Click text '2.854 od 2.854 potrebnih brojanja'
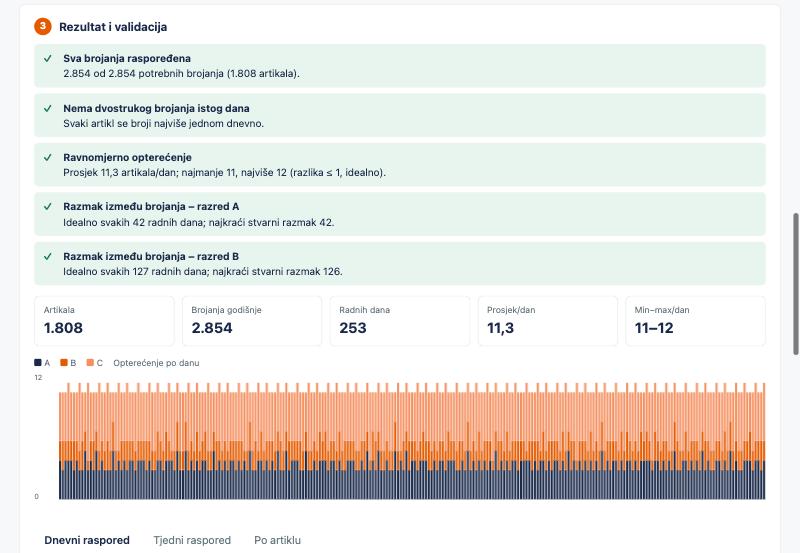The width and height of the screenshot is (800, 553). (x=143, y=73)
